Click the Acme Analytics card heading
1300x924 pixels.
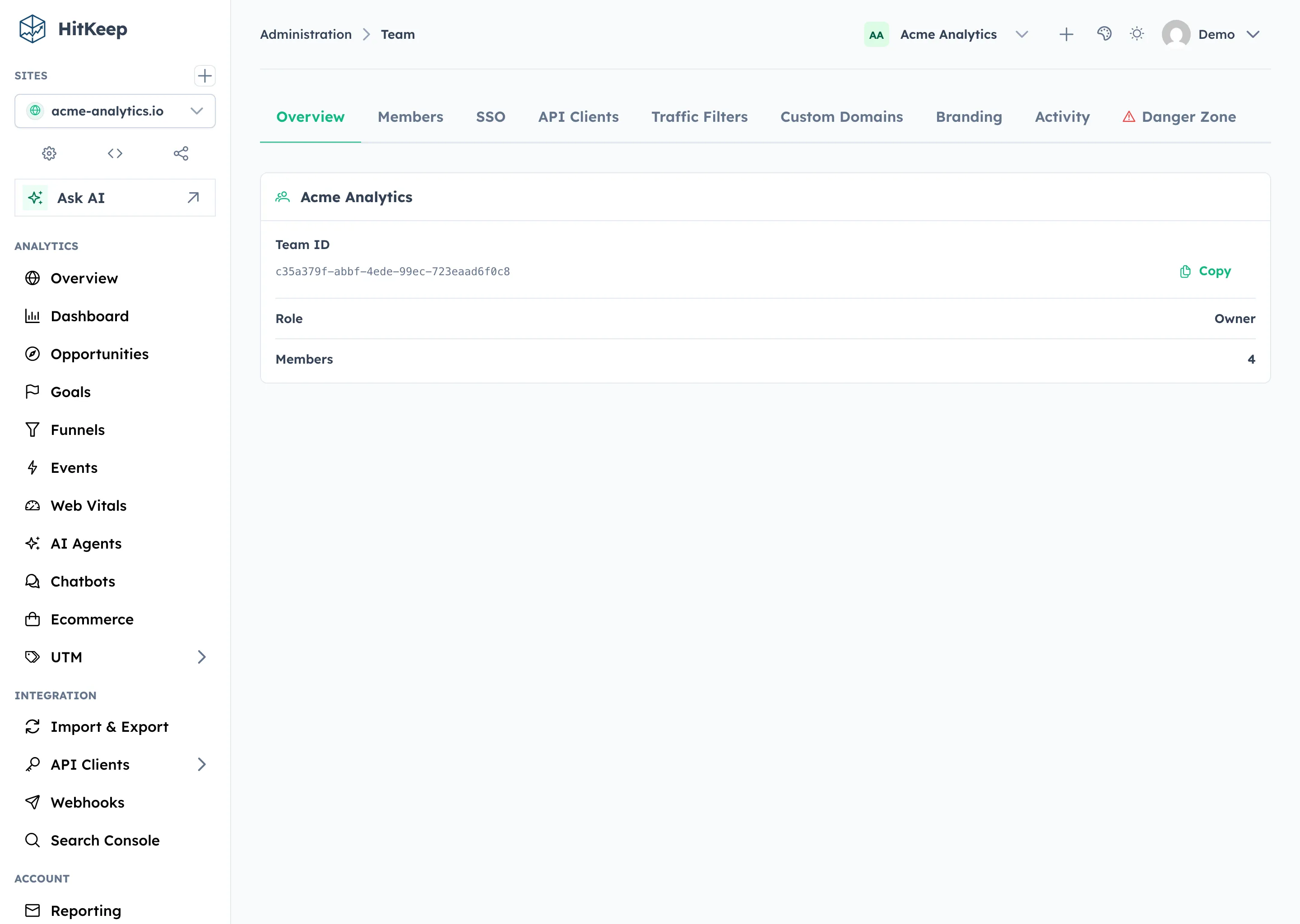coord(356,197)
